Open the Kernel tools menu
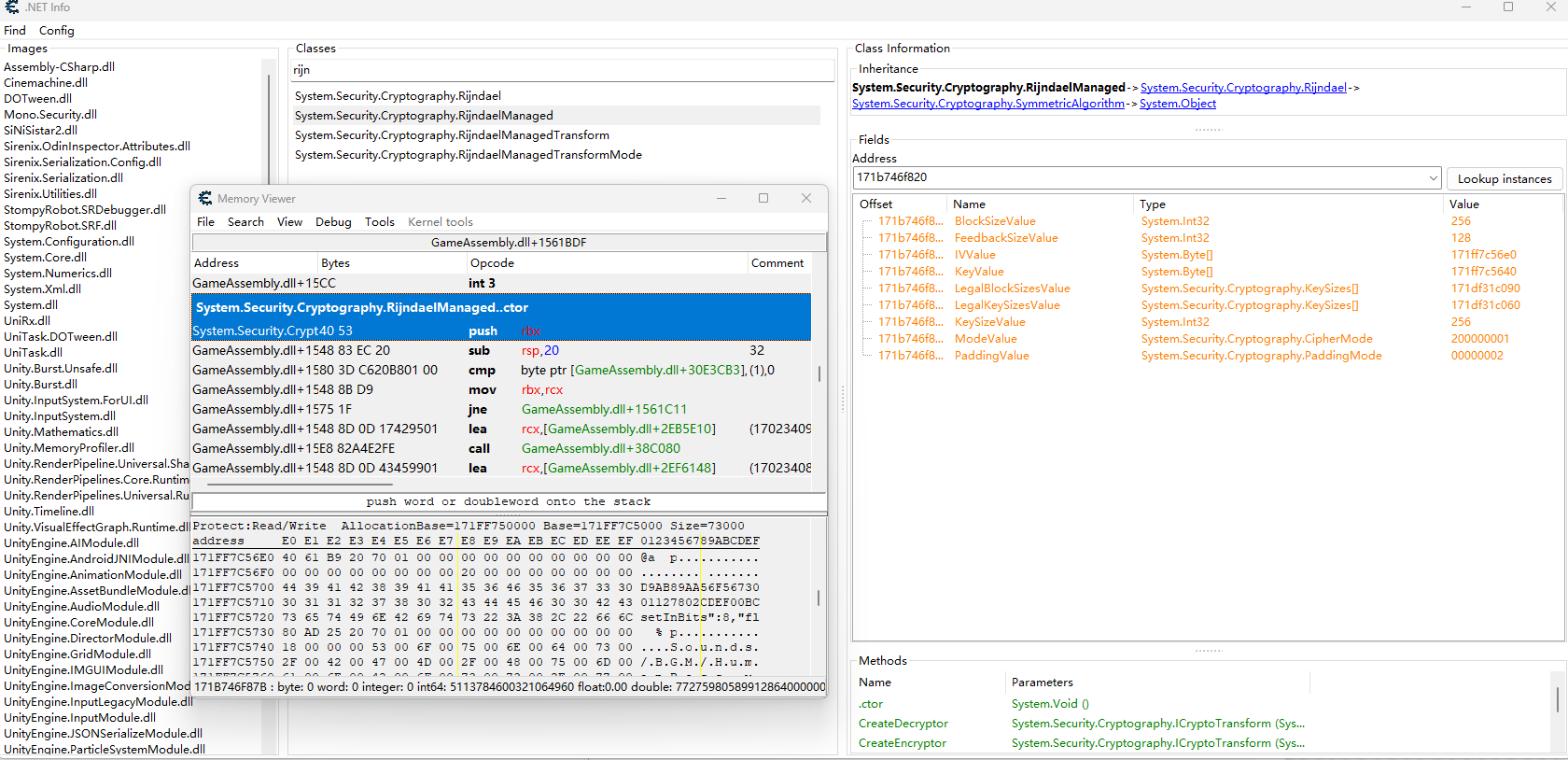1568x760 pixels. tap(440, 222)
